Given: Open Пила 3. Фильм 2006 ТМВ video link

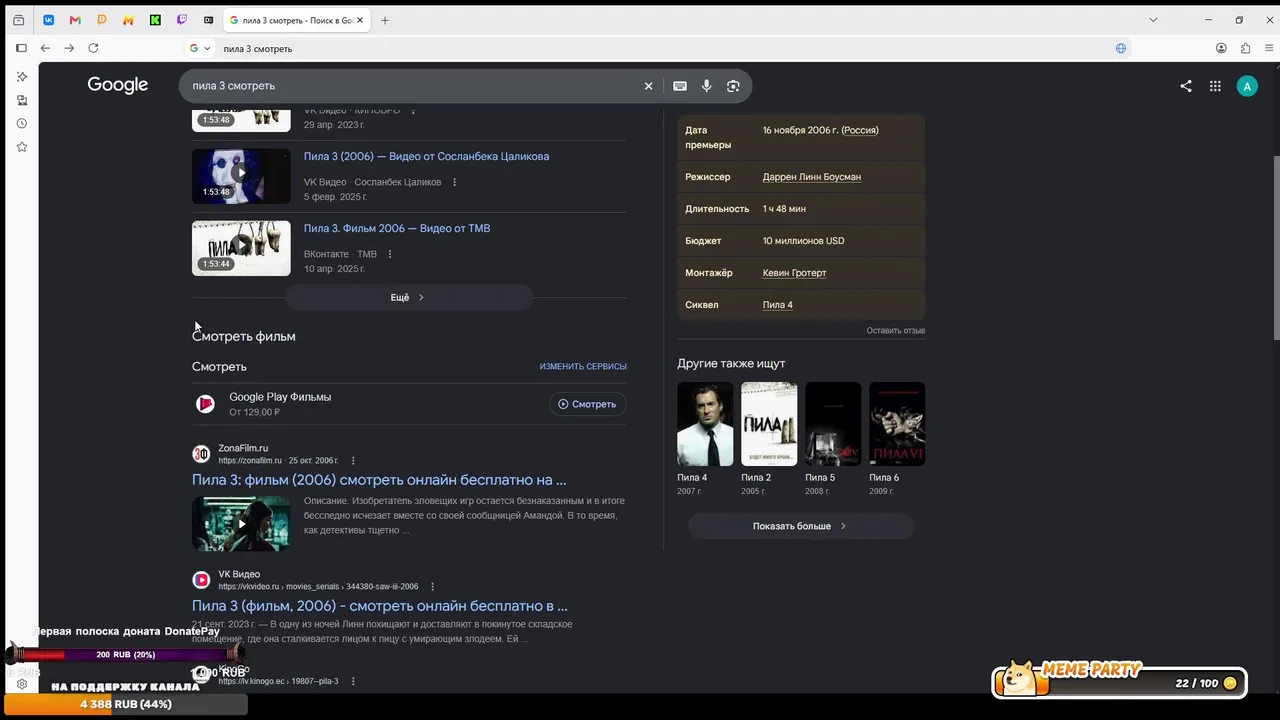Looking at the screenshot, I should [397, 228].
